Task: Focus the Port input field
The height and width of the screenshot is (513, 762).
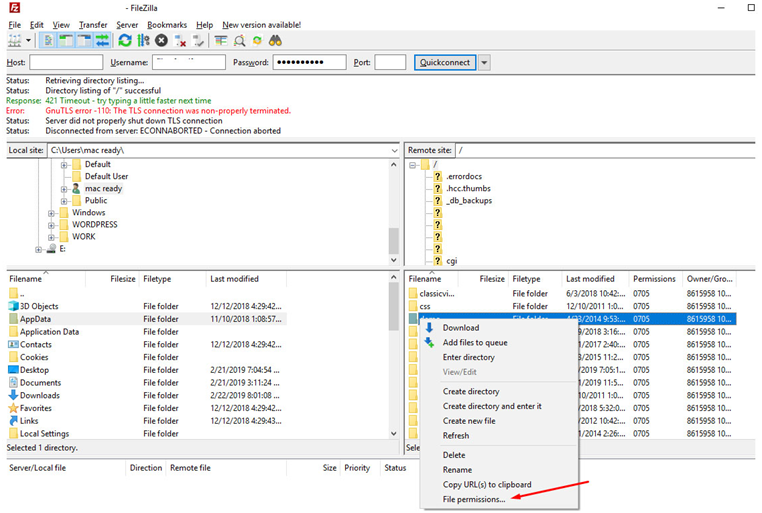Action: (390, 62)
